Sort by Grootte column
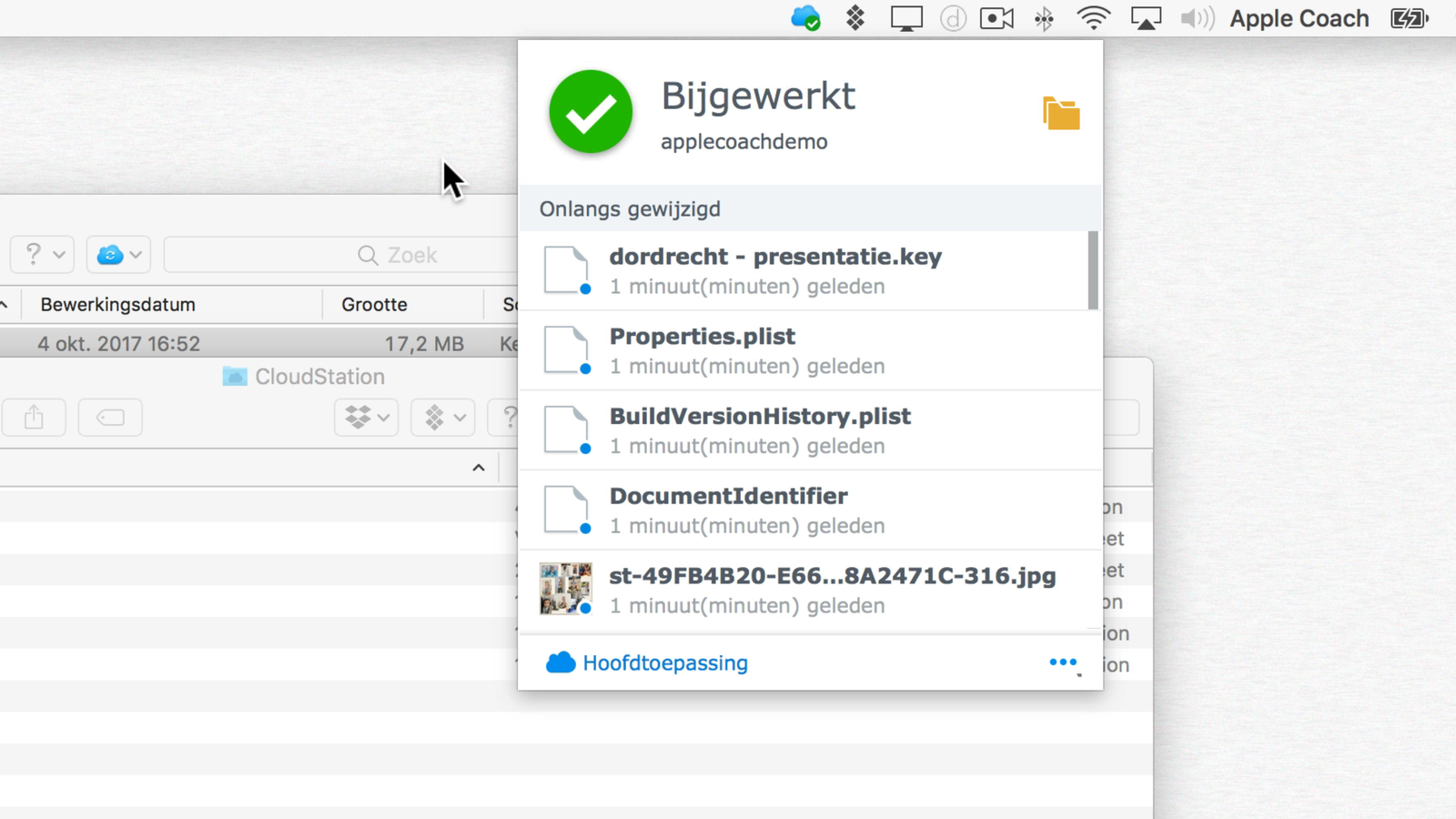Screen dimensions: 1456x819 [374, 305]
